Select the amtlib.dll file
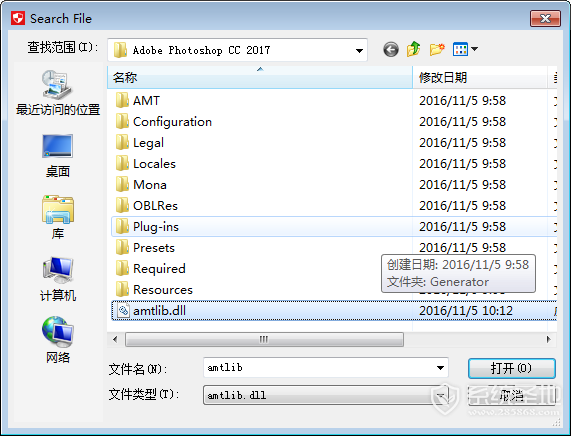Viewport: 571px width, 436px height. (334, 311)
